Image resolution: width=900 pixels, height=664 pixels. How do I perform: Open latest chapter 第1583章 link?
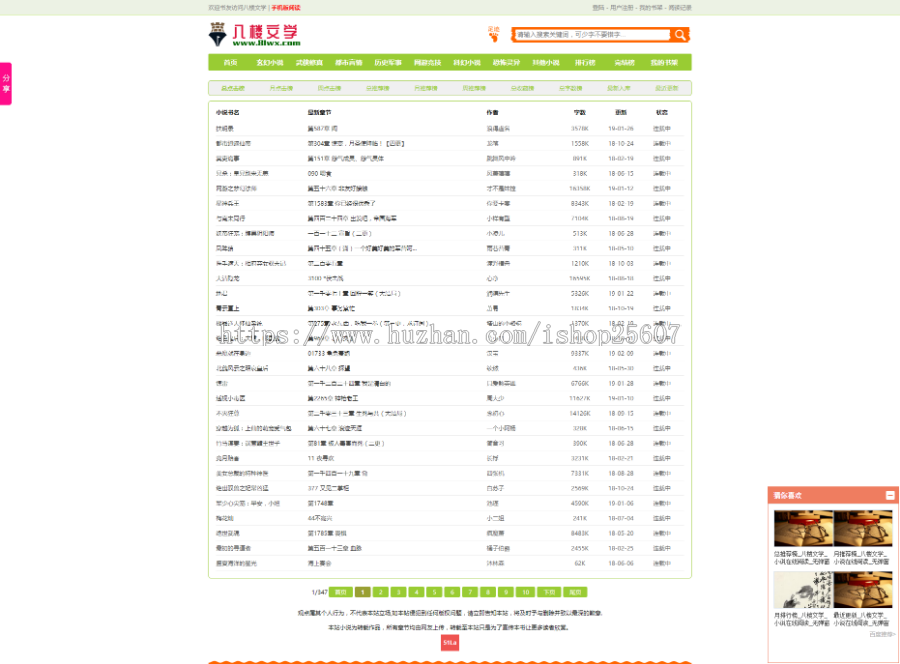[x=342, y=204]
